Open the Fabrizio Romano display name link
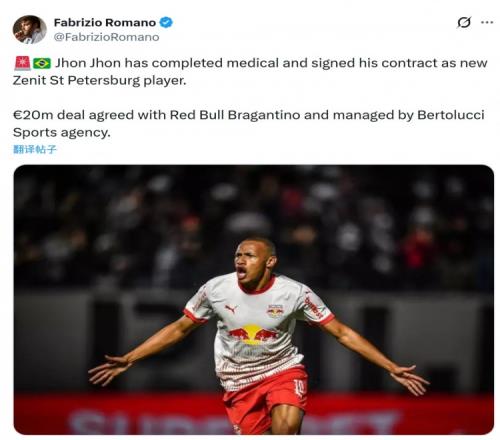 pyautogui.click(x=105, y=22)
